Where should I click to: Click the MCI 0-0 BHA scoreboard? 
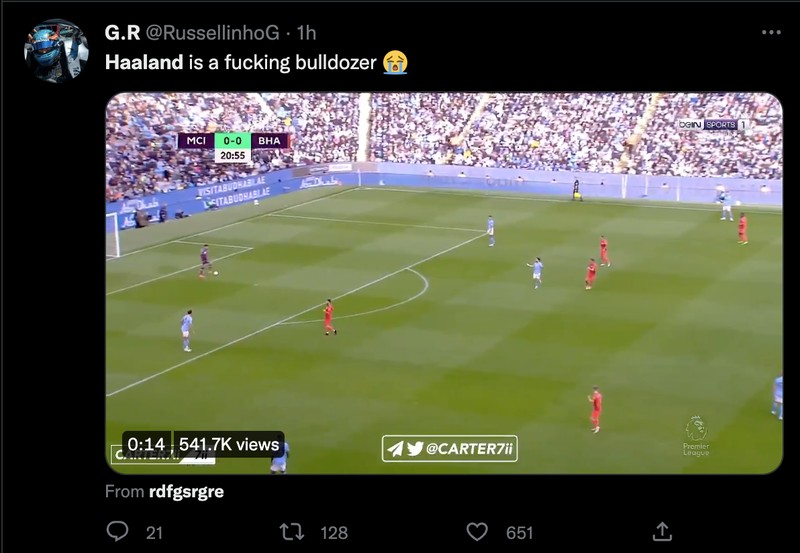(x=233, y=147)
